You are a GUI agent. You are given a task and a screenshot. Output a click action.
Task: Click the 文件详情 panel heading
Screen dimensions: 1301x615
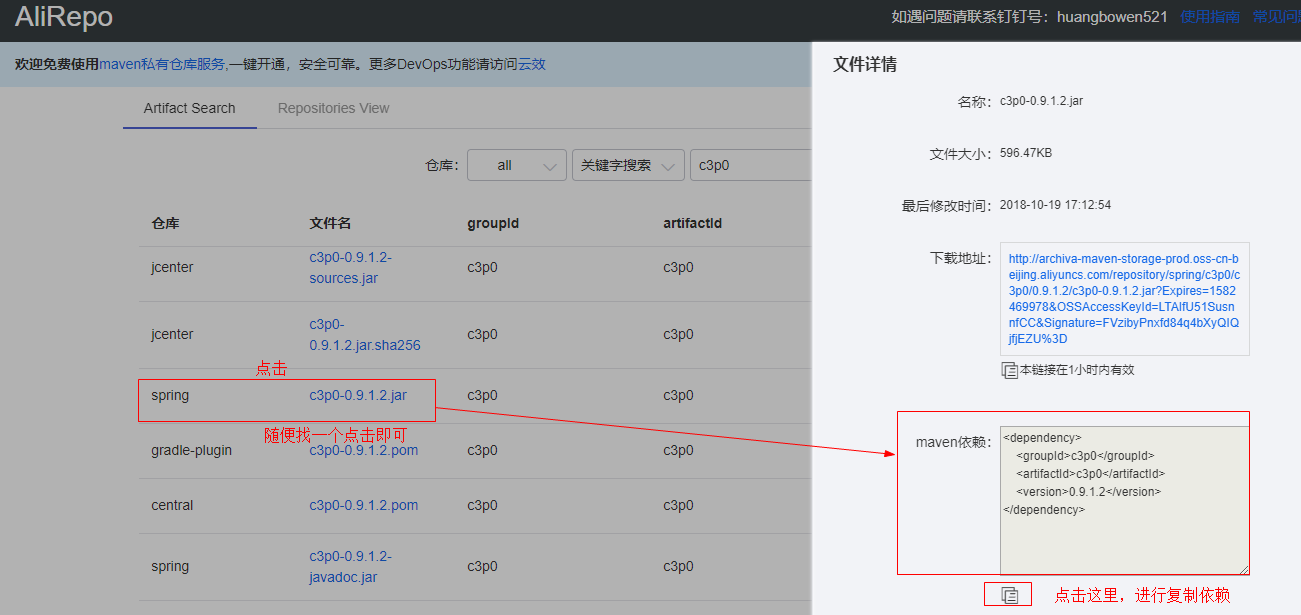point(865,64)
